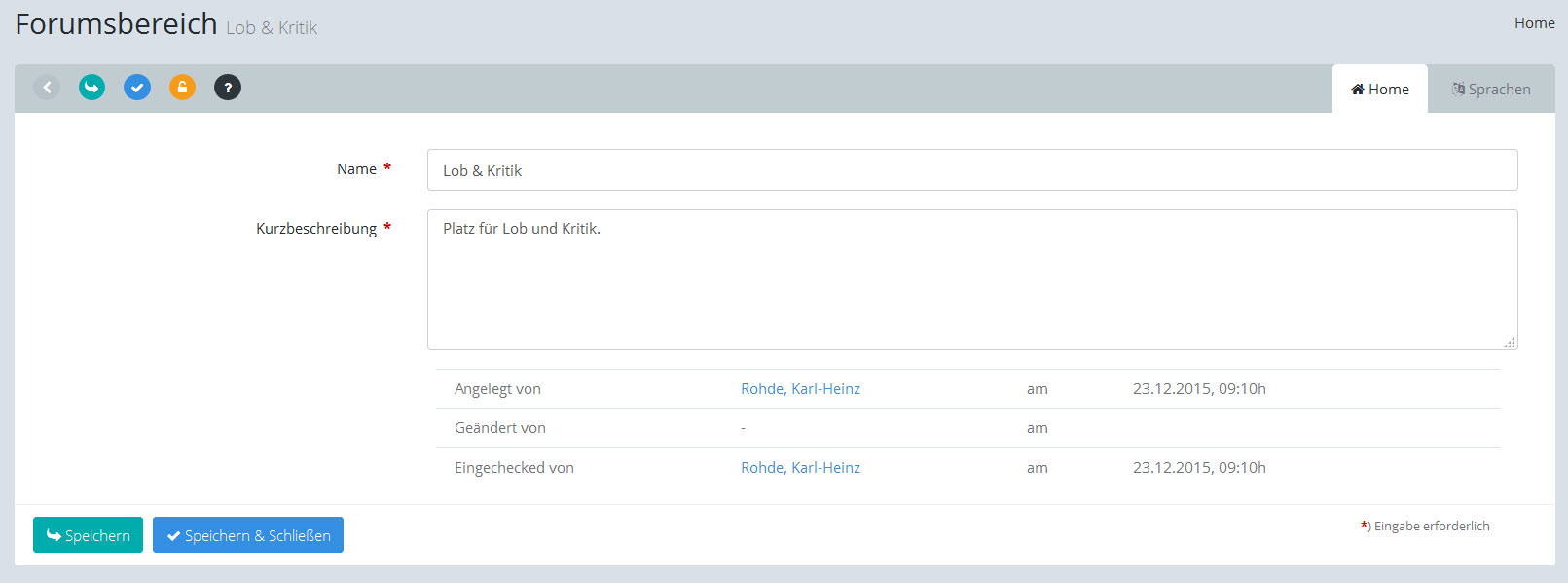
Task: Open Rohde, Karl-Heinz link beside Angelegt von
Action: click(x=800, y=389)
